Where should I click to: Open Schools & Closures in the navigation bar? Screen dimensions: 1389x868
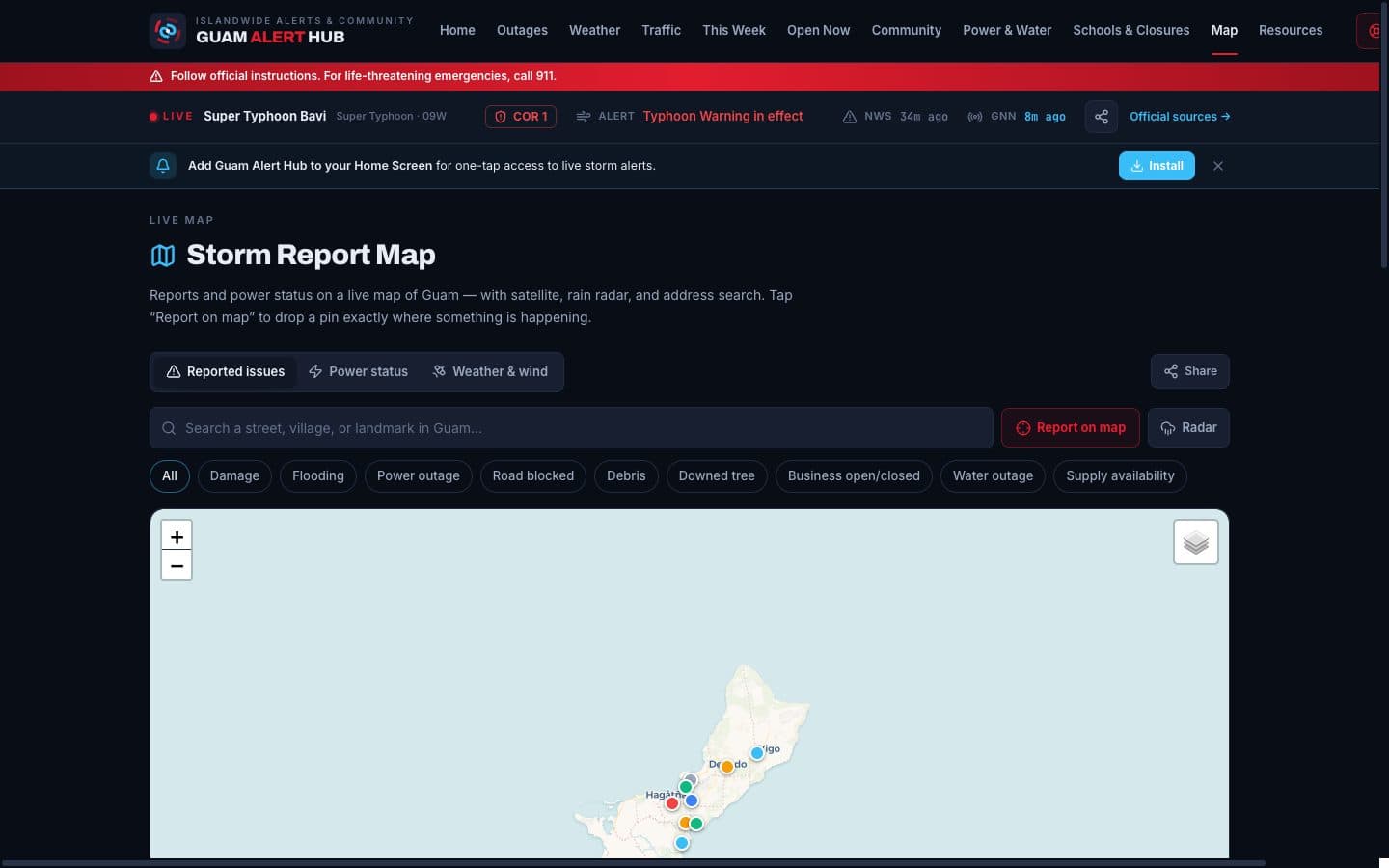1131,31
